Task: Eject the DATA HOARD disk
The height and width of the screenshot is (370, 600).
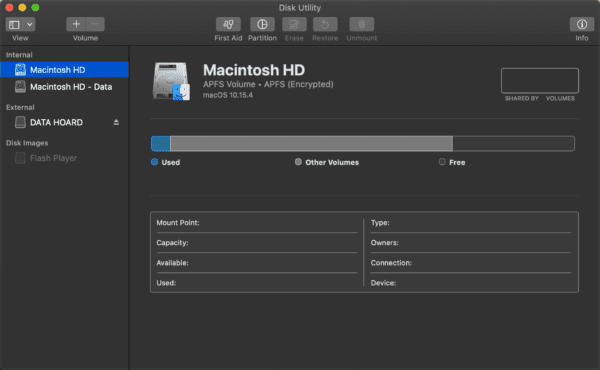Action: click(116, 122)
